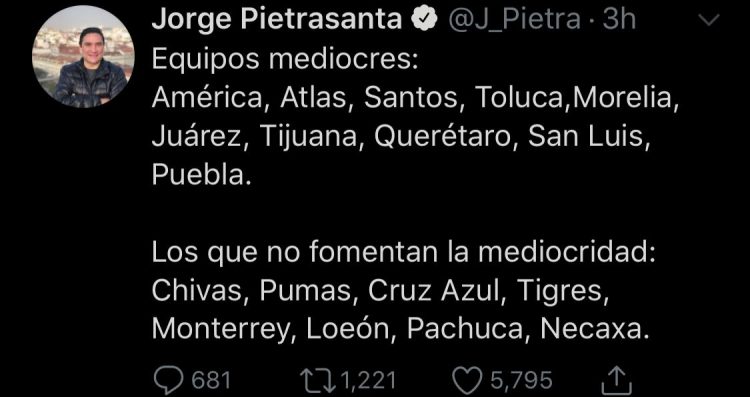Open the @J_Pietra handle link

[515, 21]
